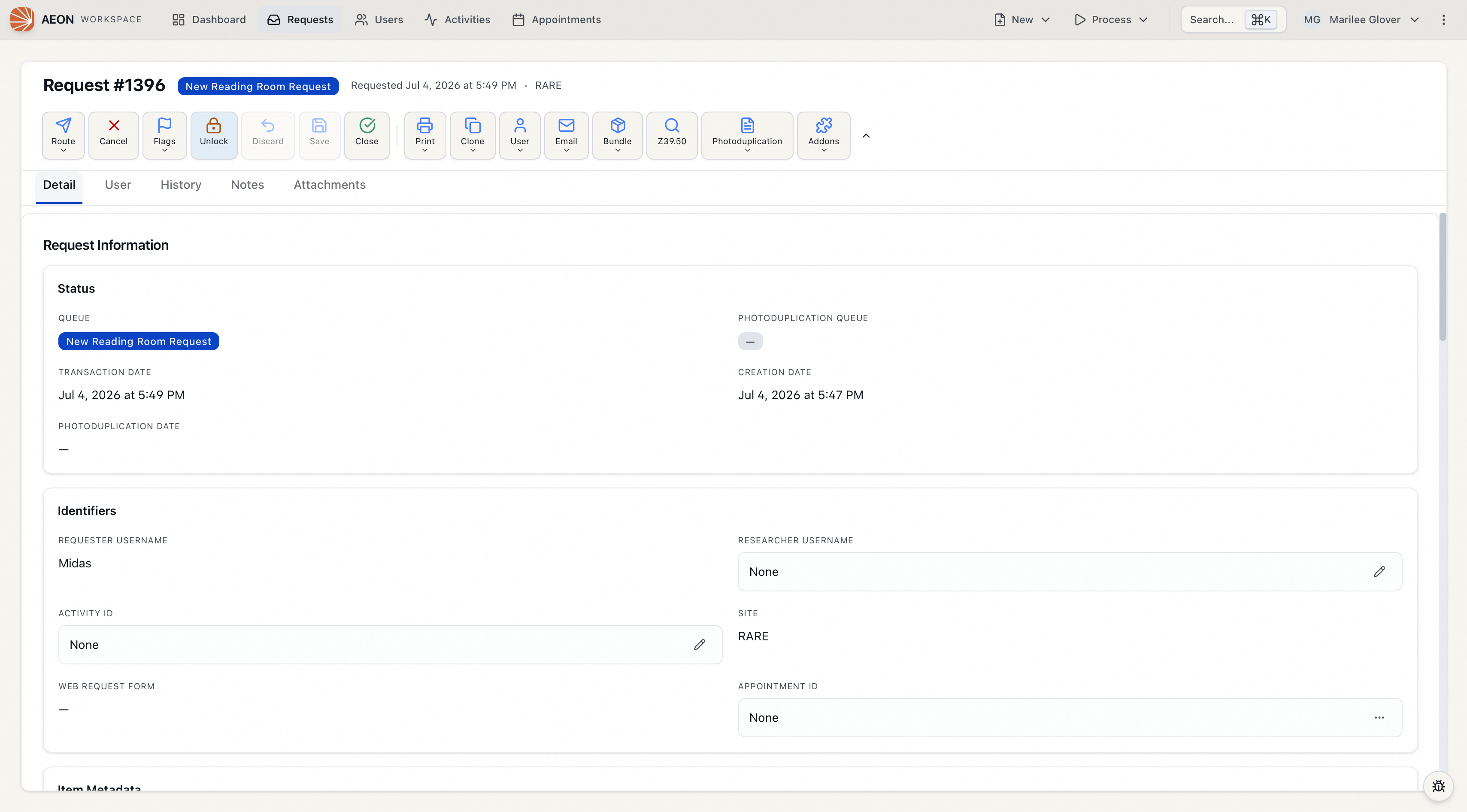Expand the Print button chevron

pyautogui.click(x=425, y=150)
